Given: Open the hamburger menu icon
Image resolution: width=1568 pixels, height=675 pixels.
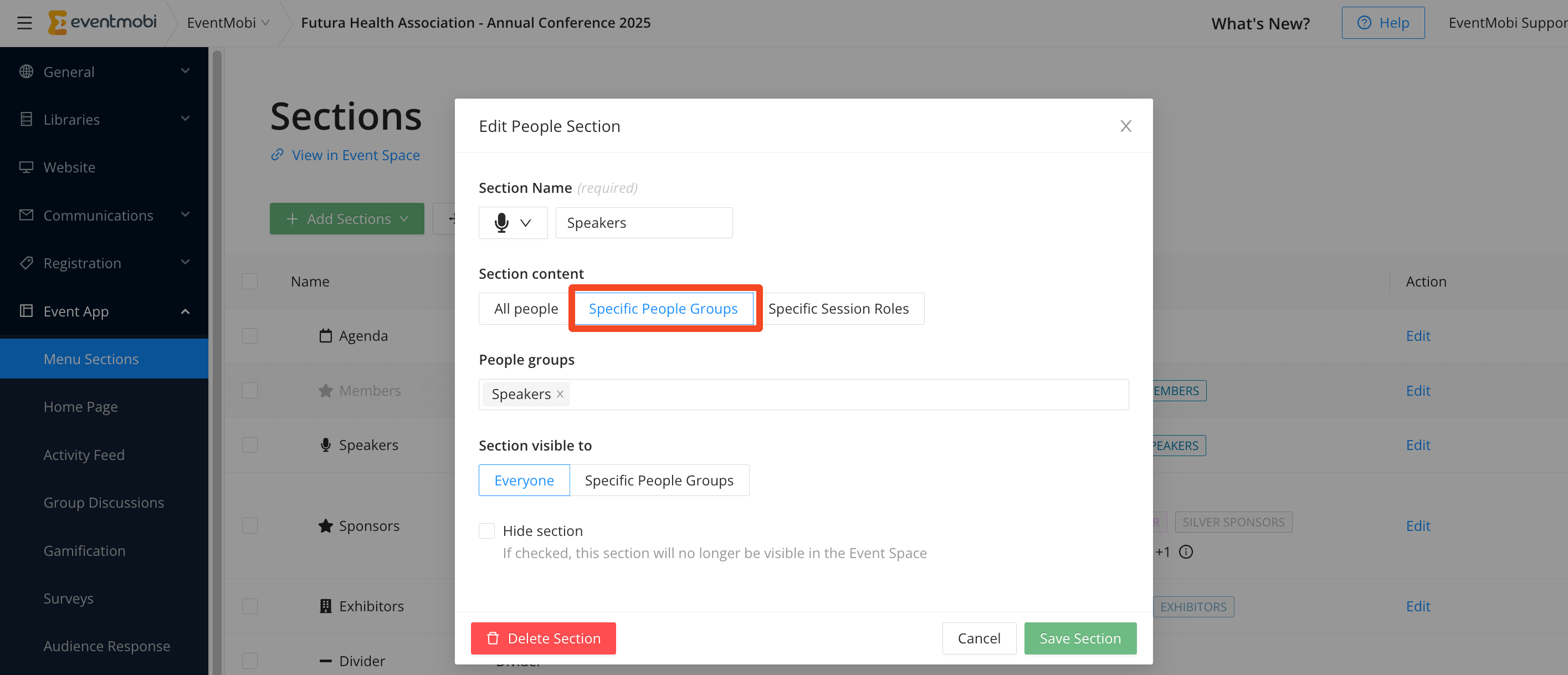Looking at the screenshot, I should 24,23.
